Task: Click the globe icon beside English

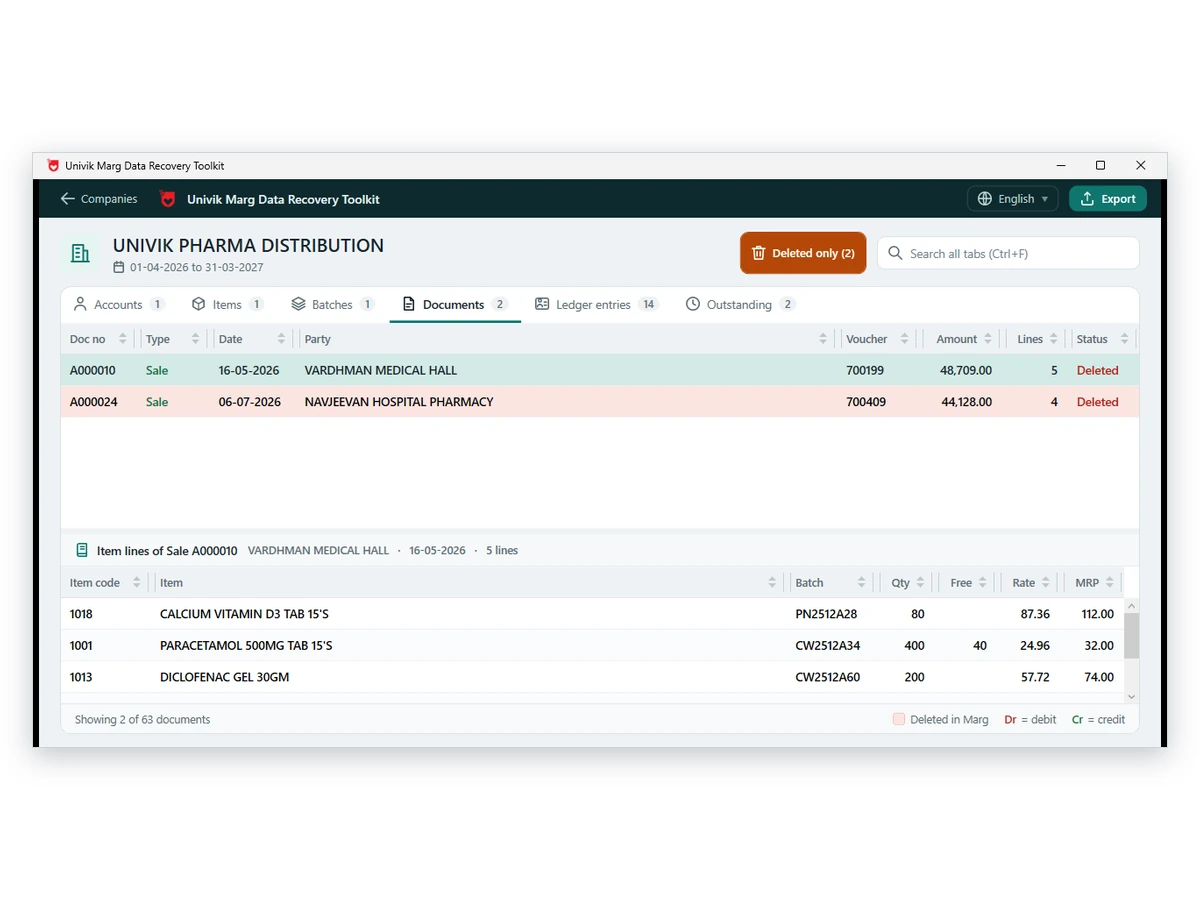Action: coord(985,199)
